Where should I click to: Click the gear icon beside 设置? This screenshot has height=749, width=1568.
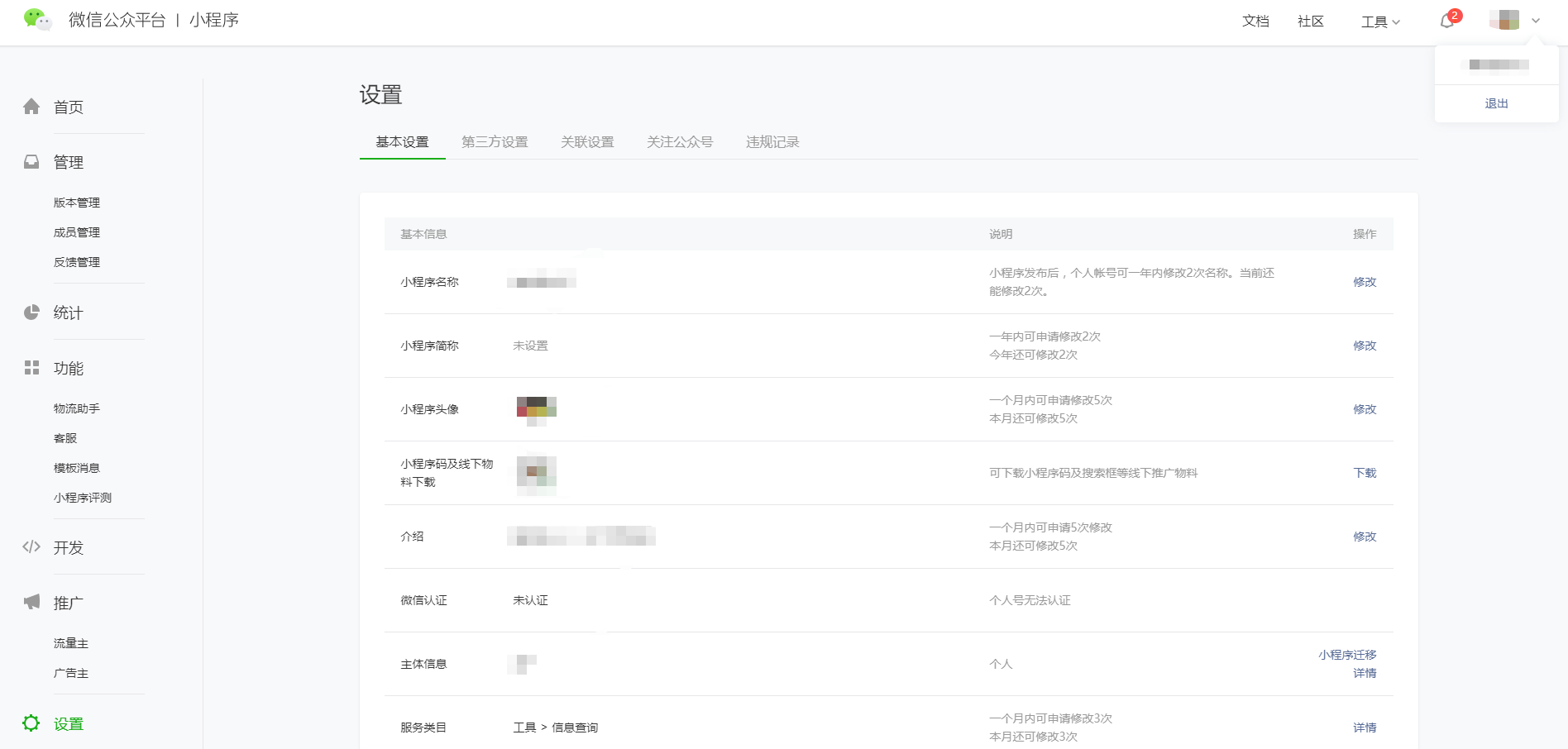coord(31,723)
